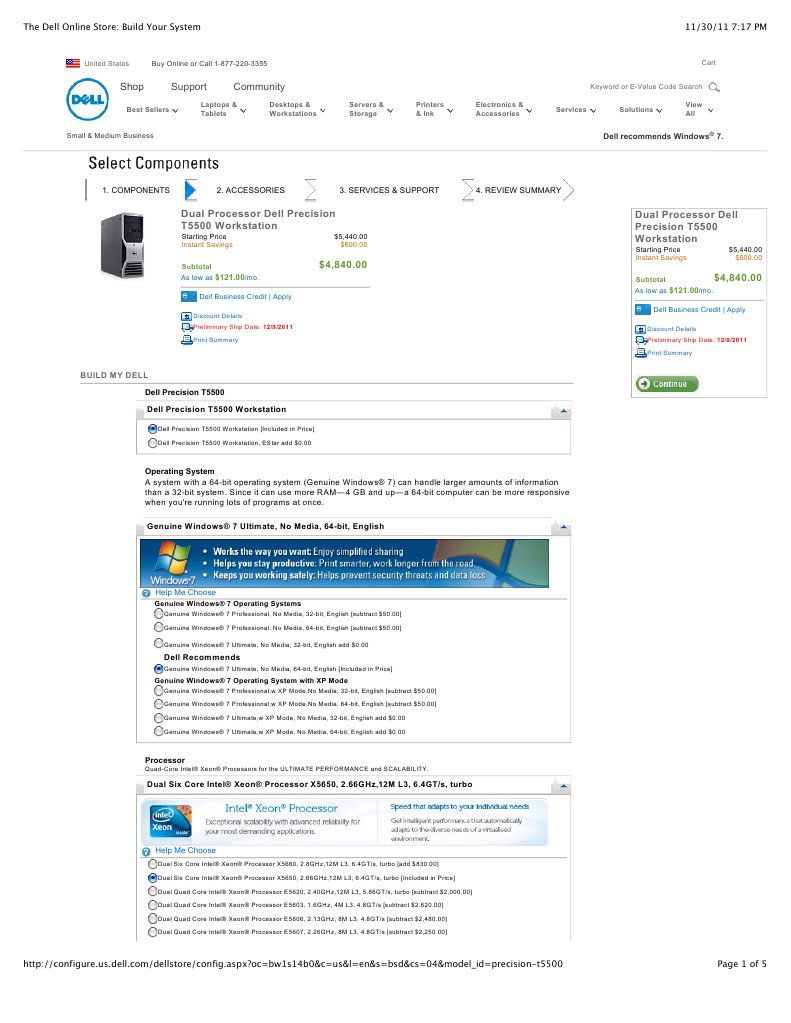Viewport: 791px width, 1023px height.
Task: Click Print Summary icon in right sidebar
Action: tap(641, 352)
